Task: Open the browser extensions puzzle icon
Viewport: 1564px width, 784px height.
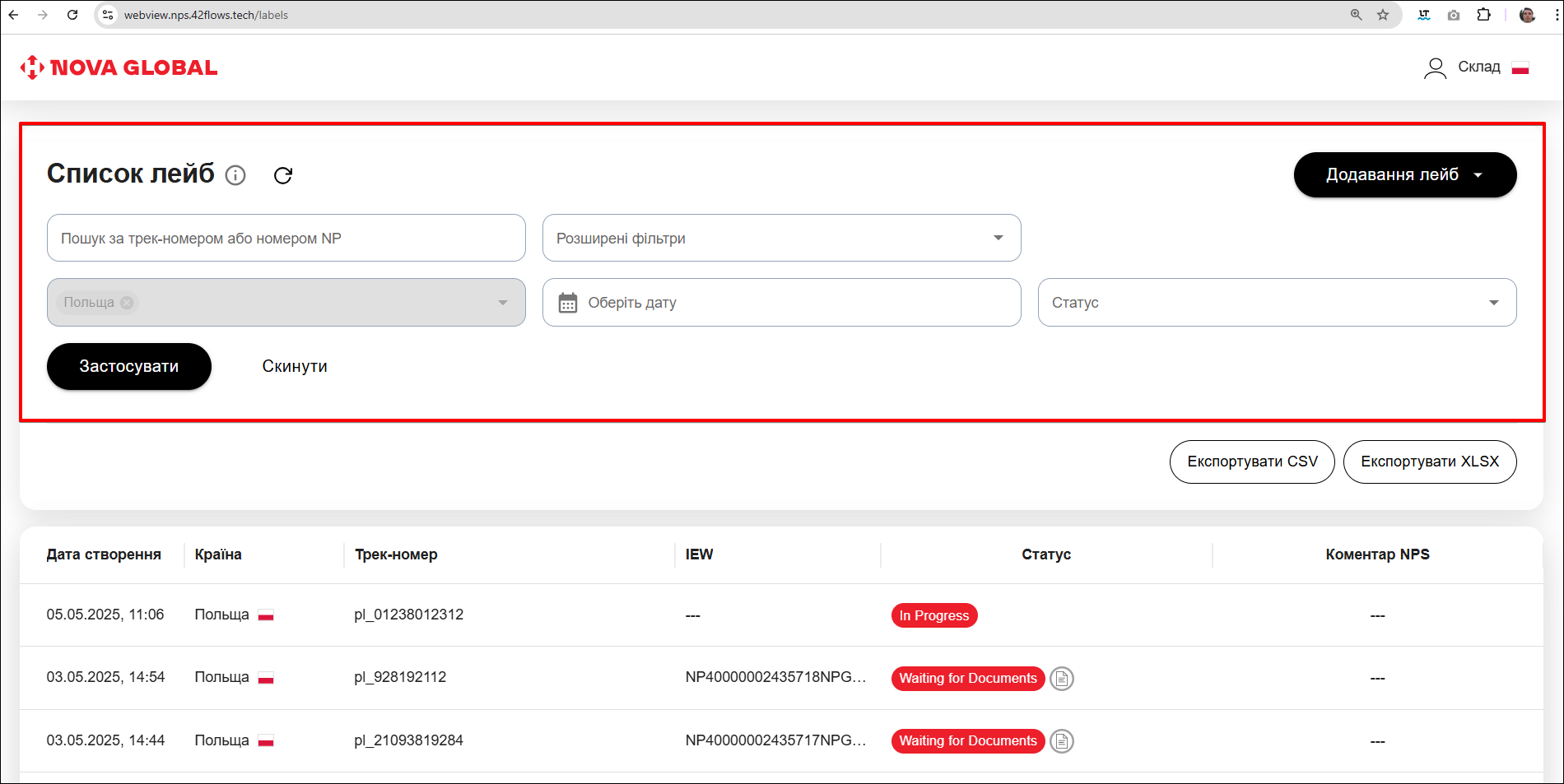Action: pyautogui.click(x=1483, y=15)
